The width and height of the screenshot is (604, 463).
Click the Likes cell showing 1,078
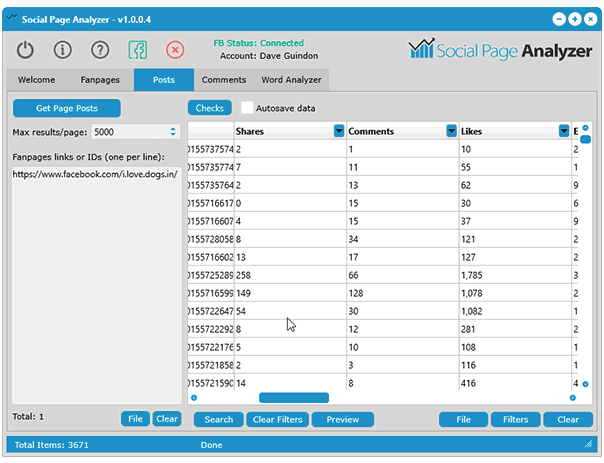(x=515, y=294)
